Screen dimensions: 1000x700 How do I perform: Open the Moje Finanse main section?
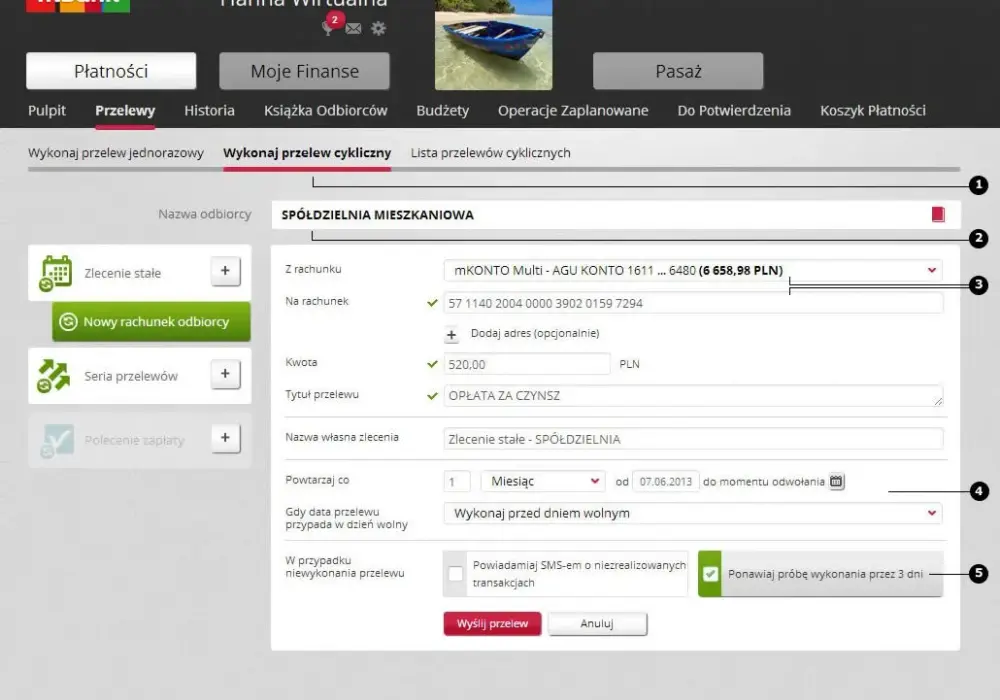(x=304, y=71)
